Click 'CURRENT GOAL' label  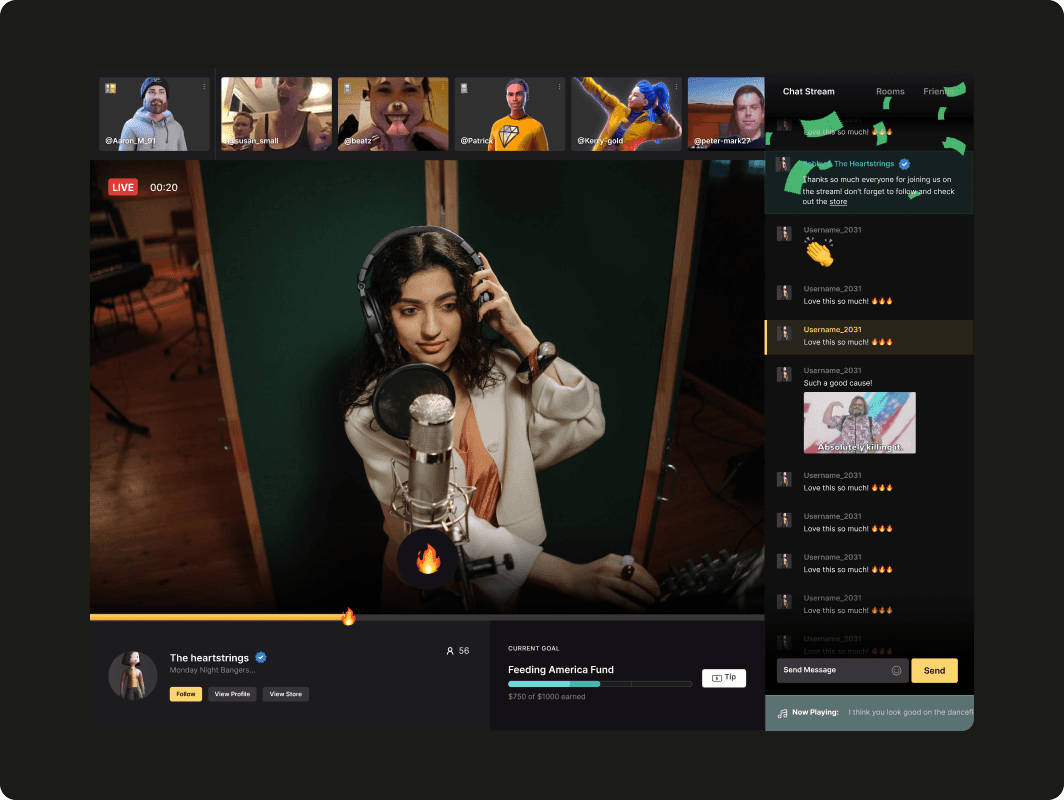coord(534,649)
